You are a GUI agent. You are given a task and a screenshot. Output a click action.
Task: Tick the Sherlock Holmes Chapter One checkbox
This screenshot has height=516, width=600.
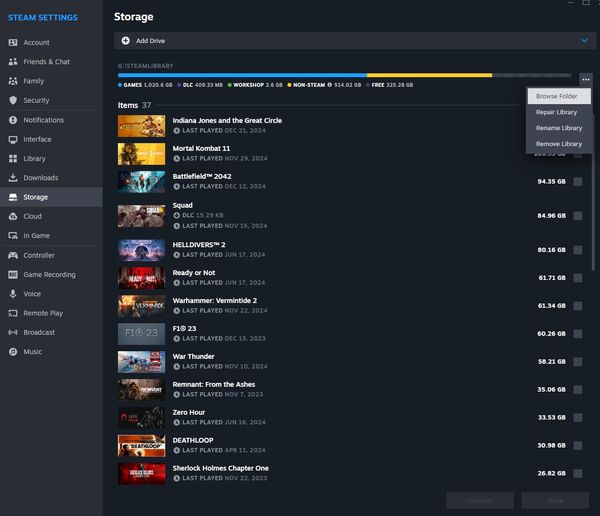coord(578,474)
